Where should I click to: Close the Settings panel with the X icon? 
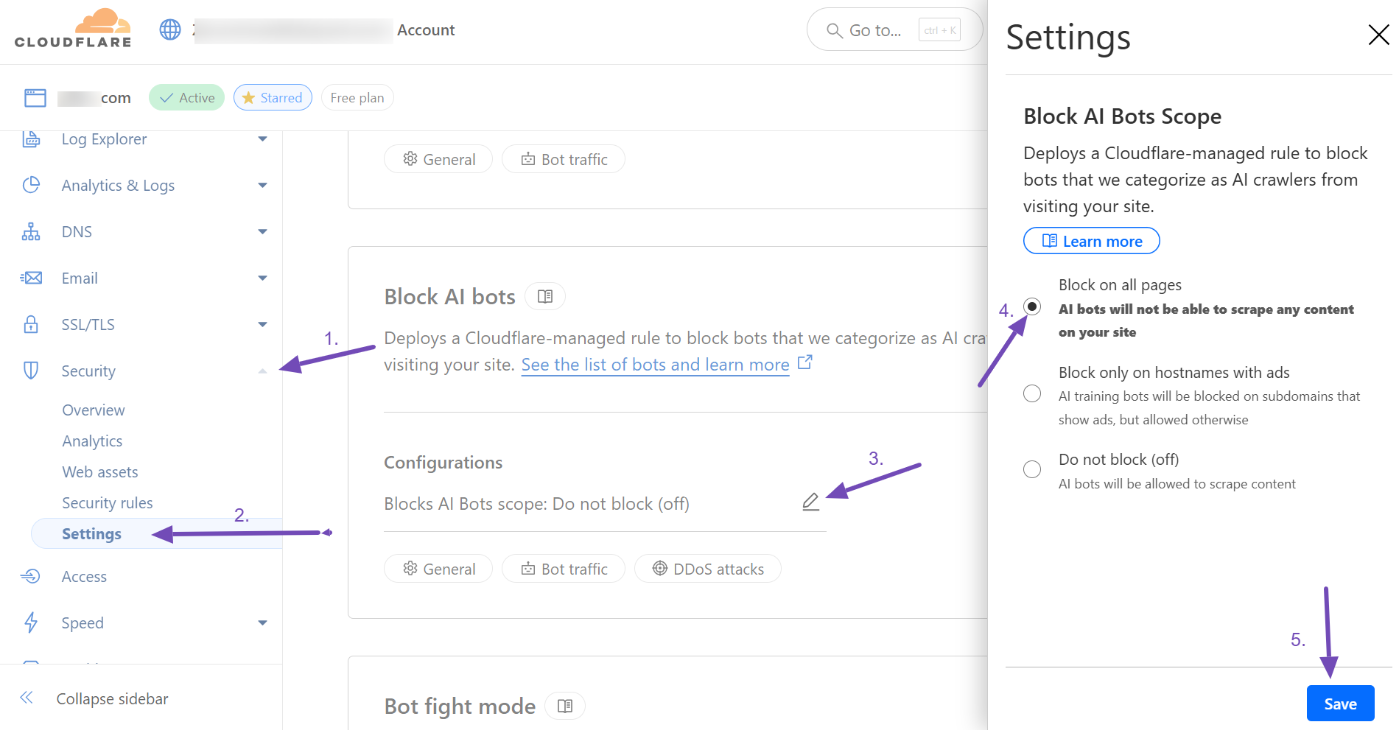1378,36
